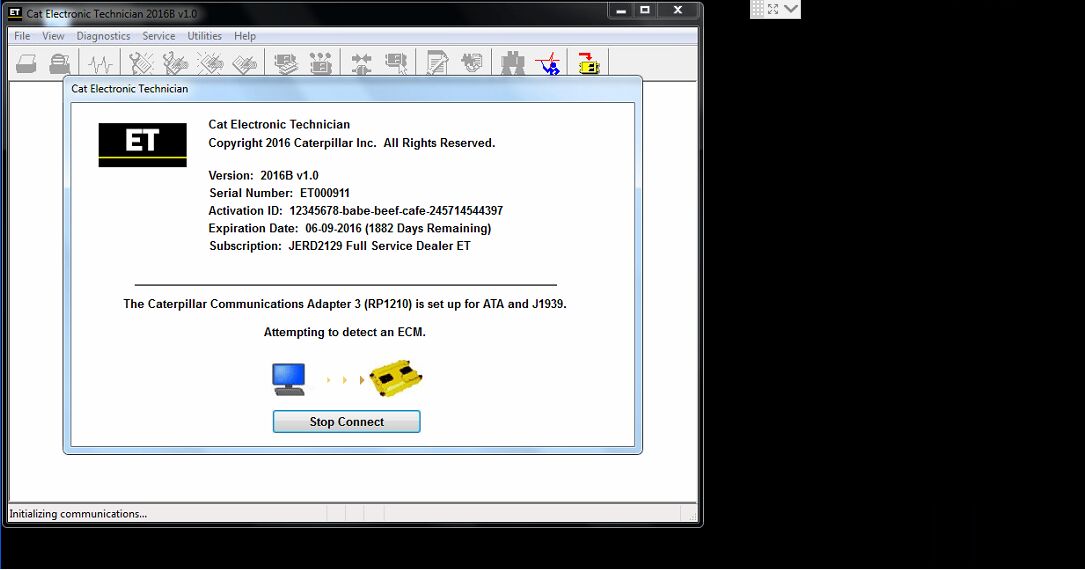Click the 'Initializing communications...' status text

(78, 514)
